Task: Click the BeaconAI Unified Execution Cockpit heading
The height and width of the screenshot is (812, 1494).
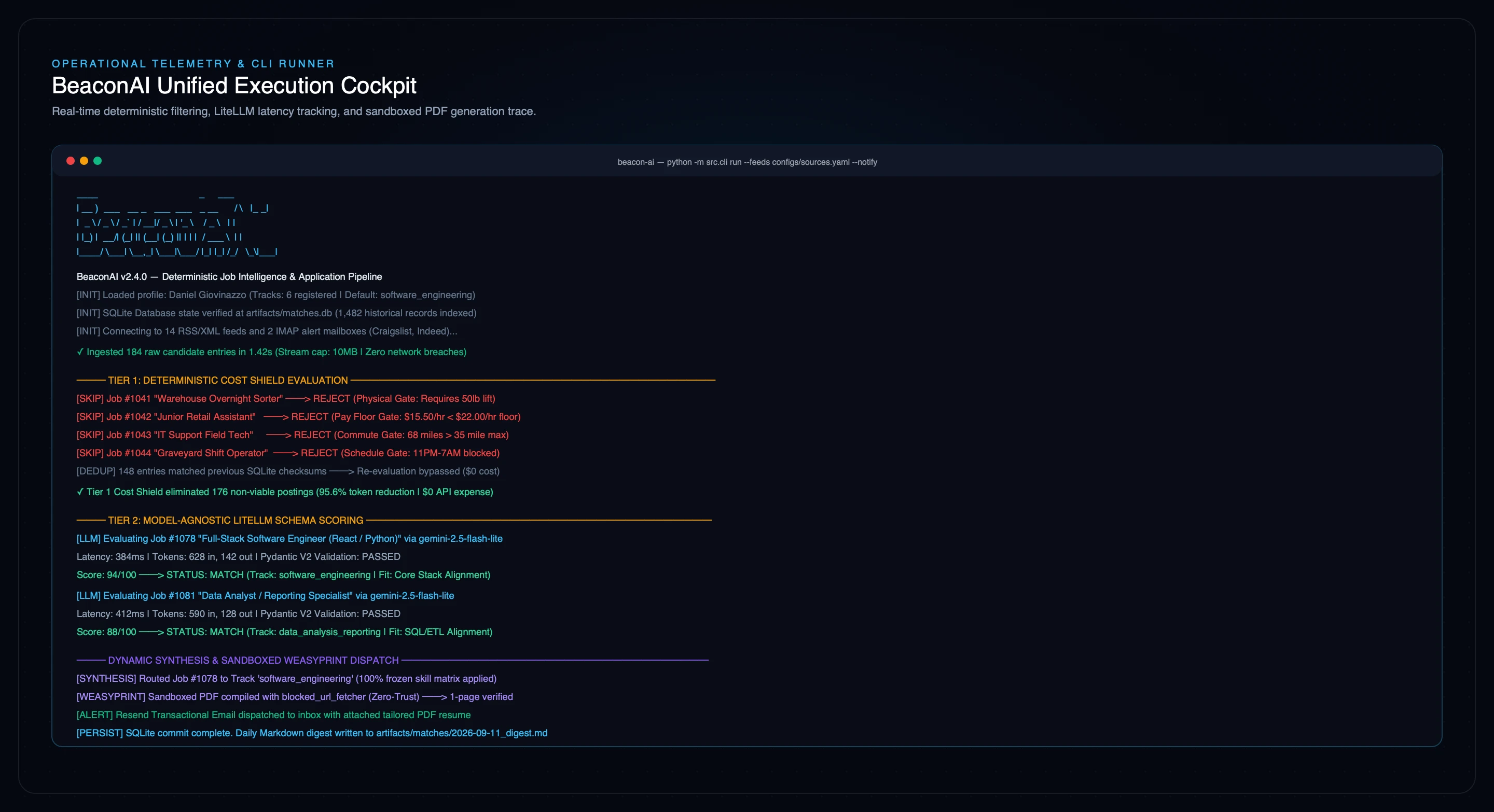Action: coord(234,86)
